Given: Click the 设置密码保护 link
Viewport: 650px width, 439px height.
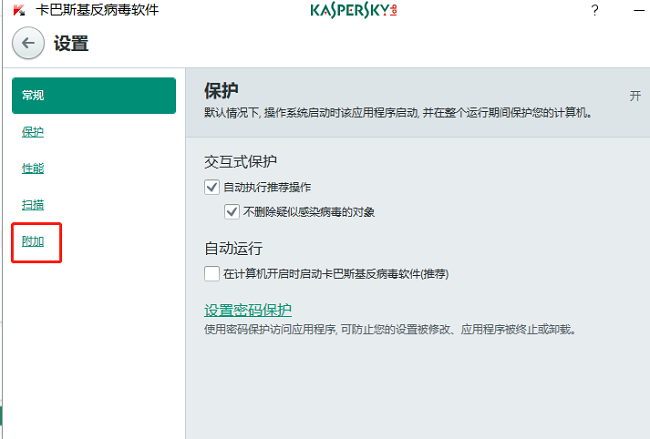Looking at the screenshot, I should coord(248,310).
